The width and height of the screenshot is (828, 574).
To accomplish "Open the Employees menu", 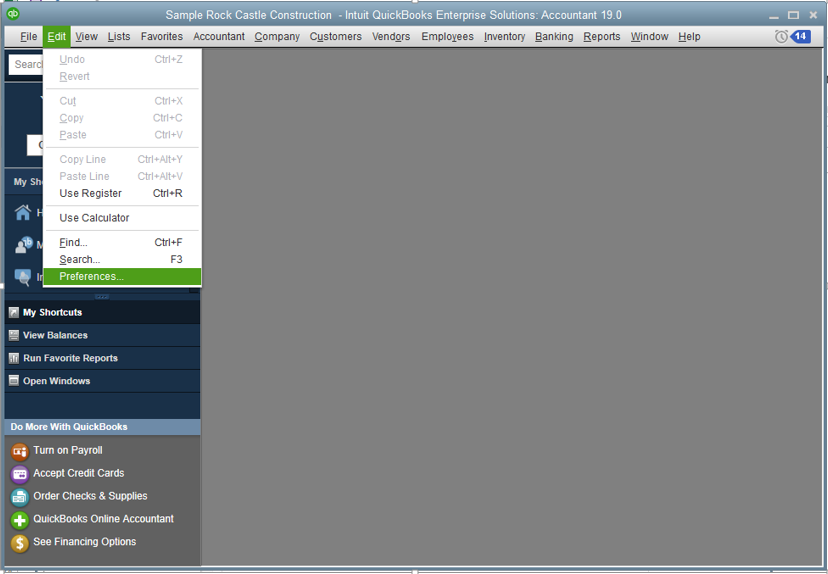I will 447,36.
